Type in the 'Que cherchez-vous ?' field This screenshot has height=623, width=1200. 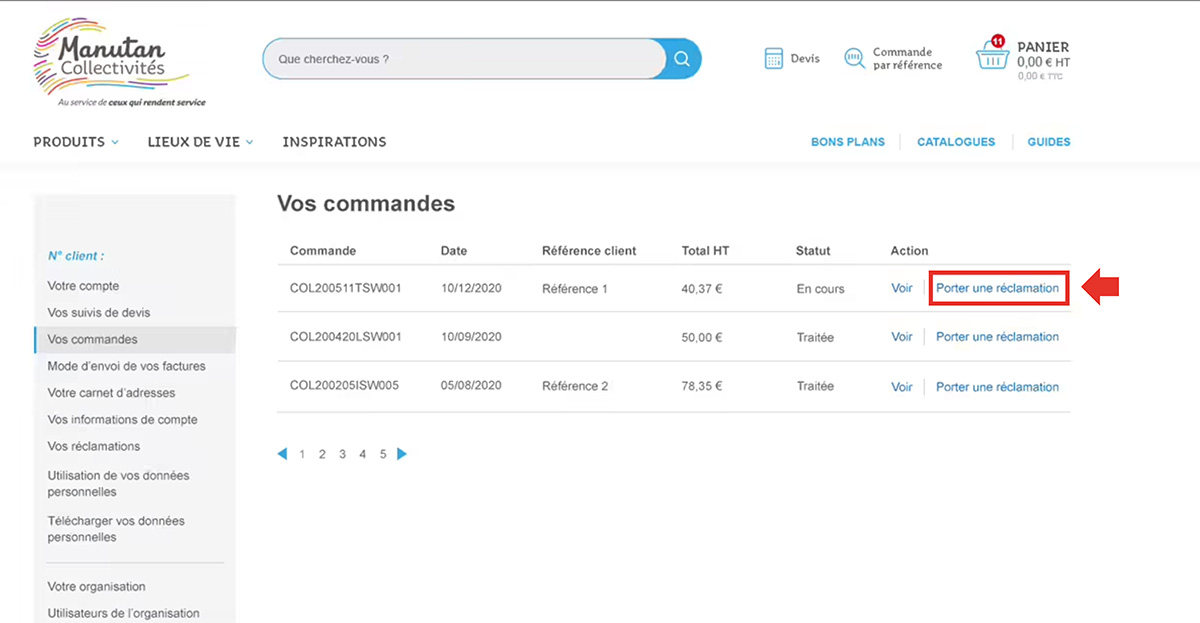[460, 59]
